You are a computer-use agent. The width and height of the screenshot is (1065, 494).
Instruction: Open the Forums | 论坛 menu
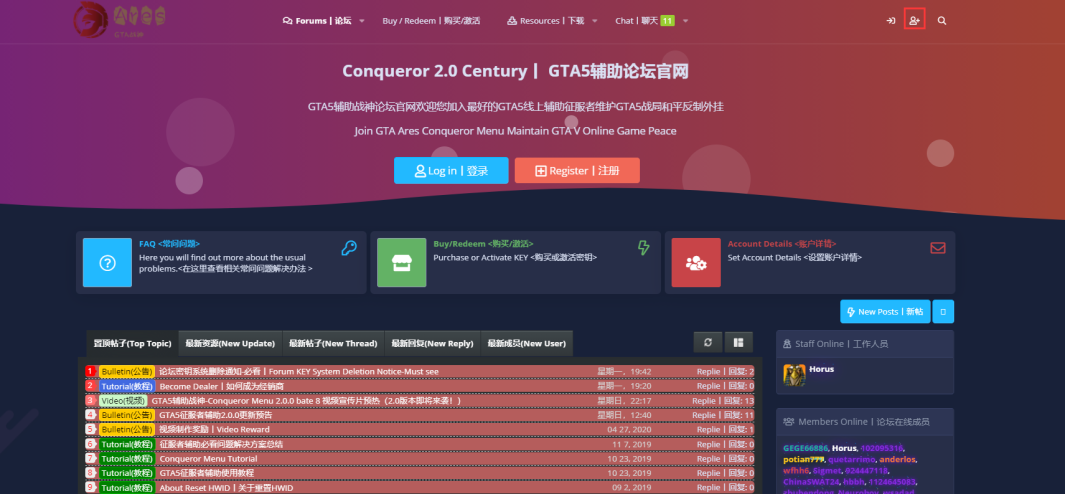pos(317,21)
